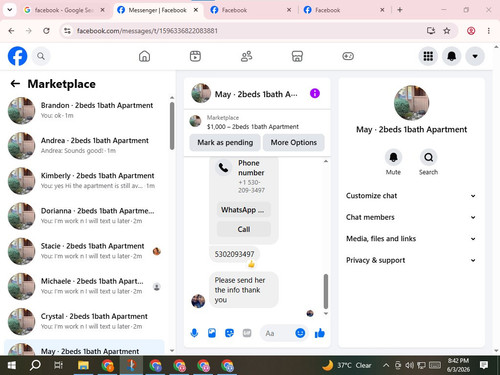The image size is (500, 375).
Task: Open Windows Start menu
Action: pyautogui.click(x=12, y=366)
